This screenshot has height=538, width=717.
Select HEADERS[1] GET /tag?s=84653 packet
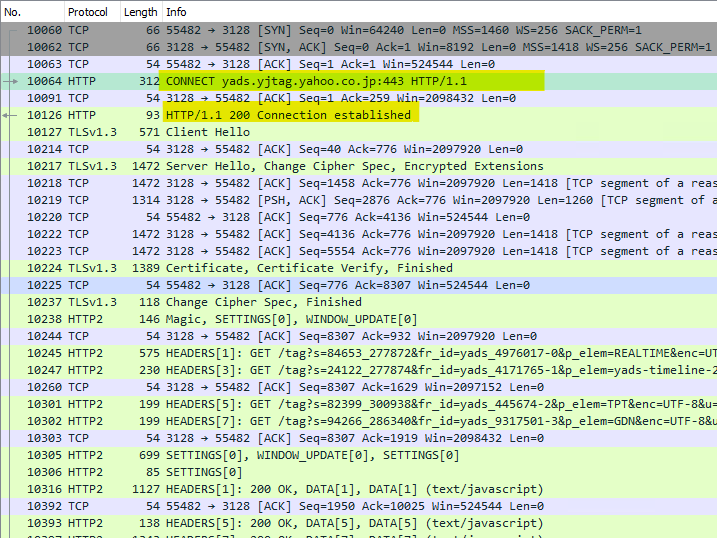pos(358,353)
